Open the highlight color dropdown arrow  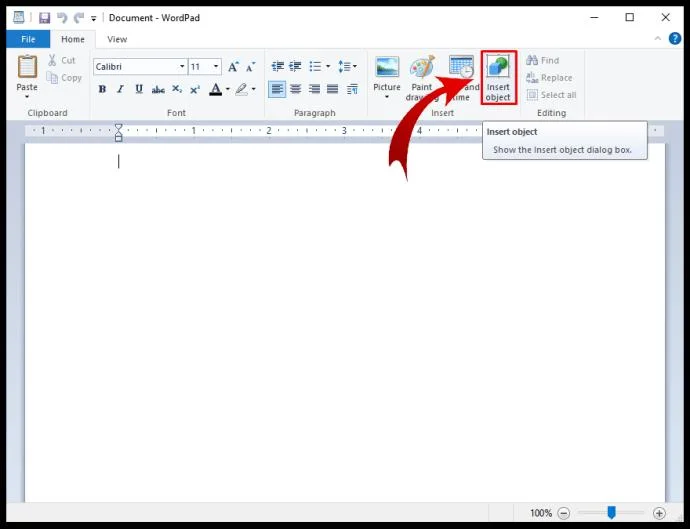pyautogui.click(x=253, y=89)
